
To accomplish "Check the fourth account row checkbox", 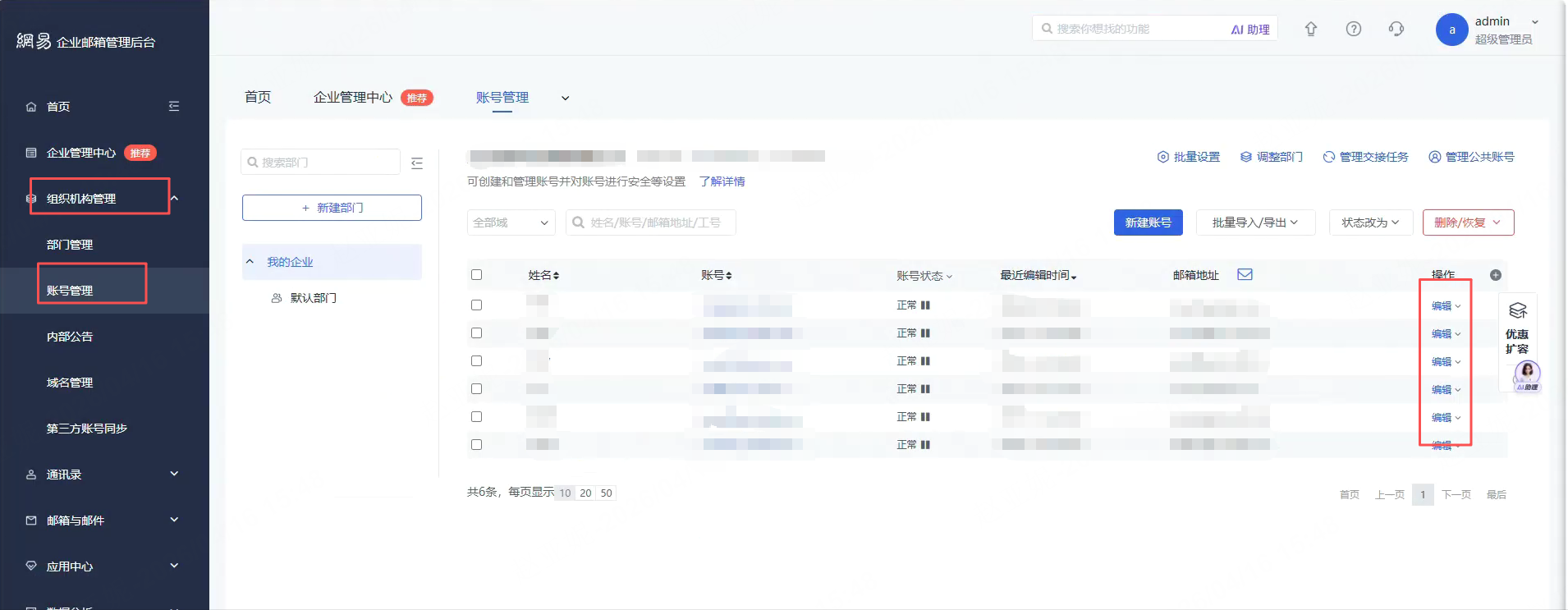I will pos(476,389).
